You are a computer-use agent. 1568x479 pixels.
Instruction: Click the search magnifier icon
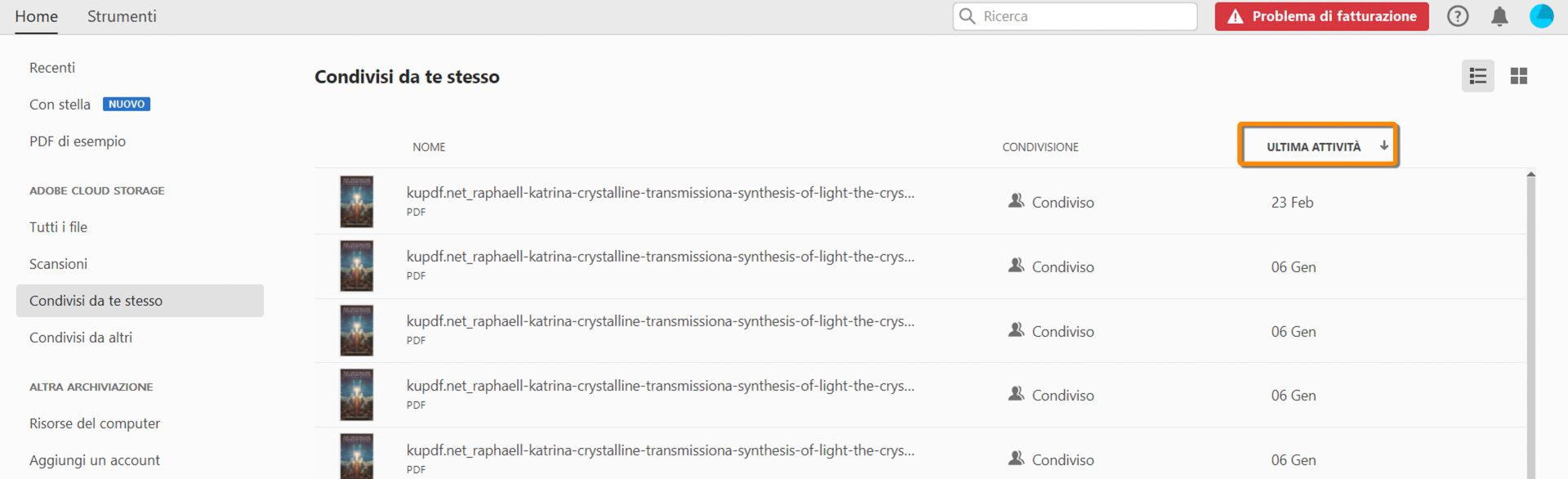968,16
